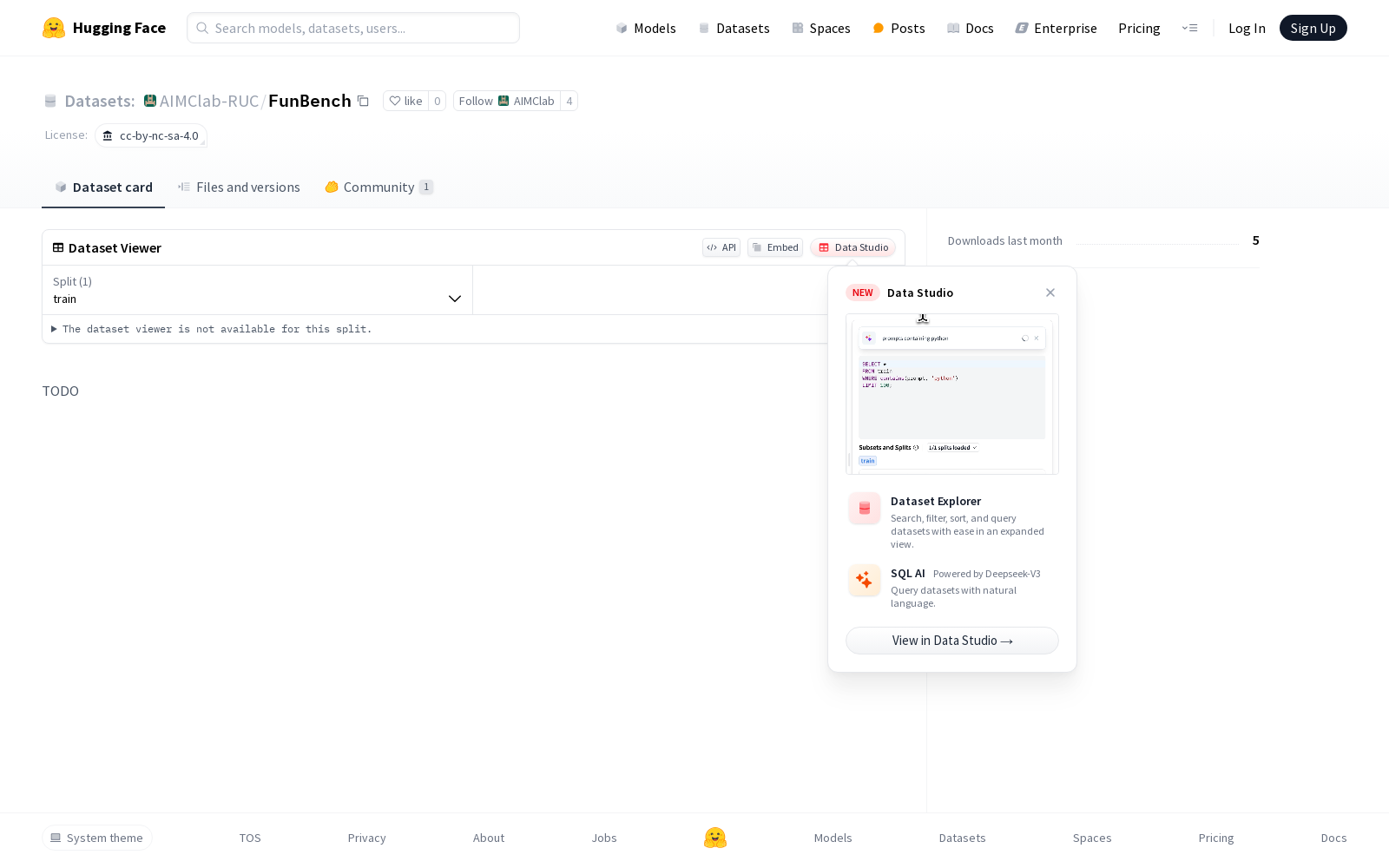Click the Log In link
This screenshot has width=1389, height=868.
pos(1247,28)
